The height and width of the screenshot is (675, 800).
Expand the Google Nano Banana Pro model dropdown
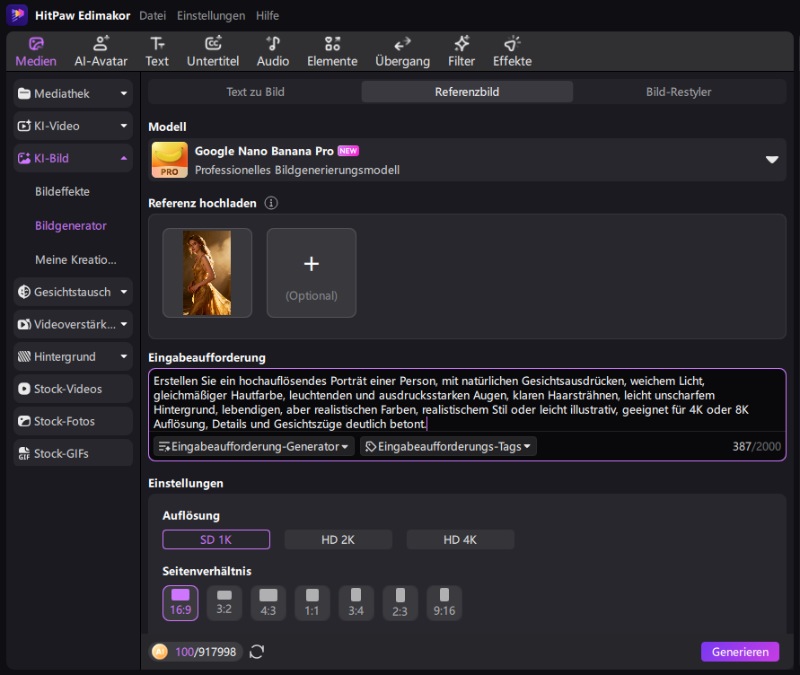point(771,160)
